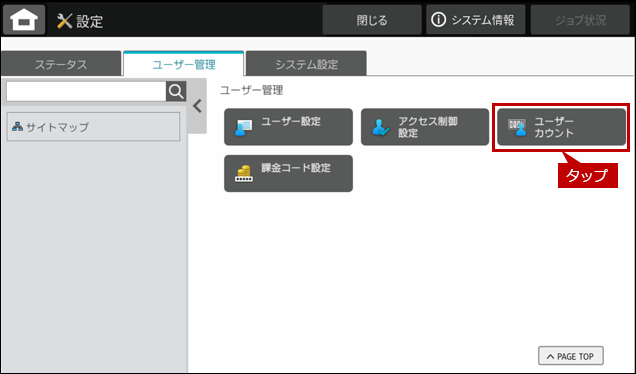Screen dimensions: 636x374
Task: Click the wrench and screwdriver 設定 icon
Action: [64, 21]
